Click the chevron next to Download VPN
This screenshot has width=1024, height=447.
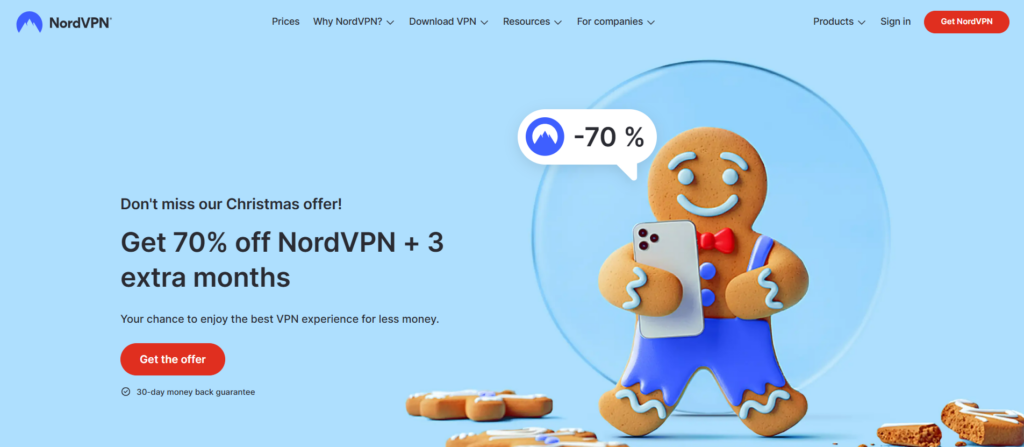485,22
